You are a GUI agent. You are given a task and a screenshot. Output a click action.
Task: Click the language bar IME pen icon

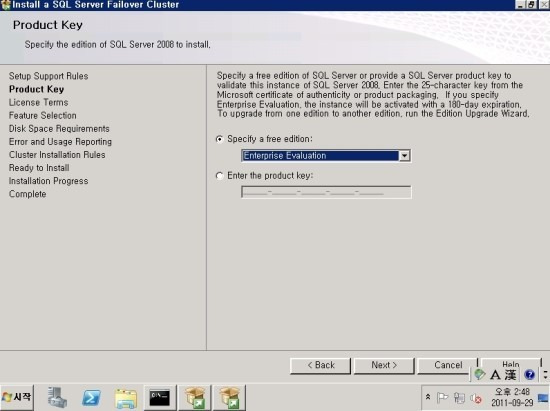click(x=479, y=375)
